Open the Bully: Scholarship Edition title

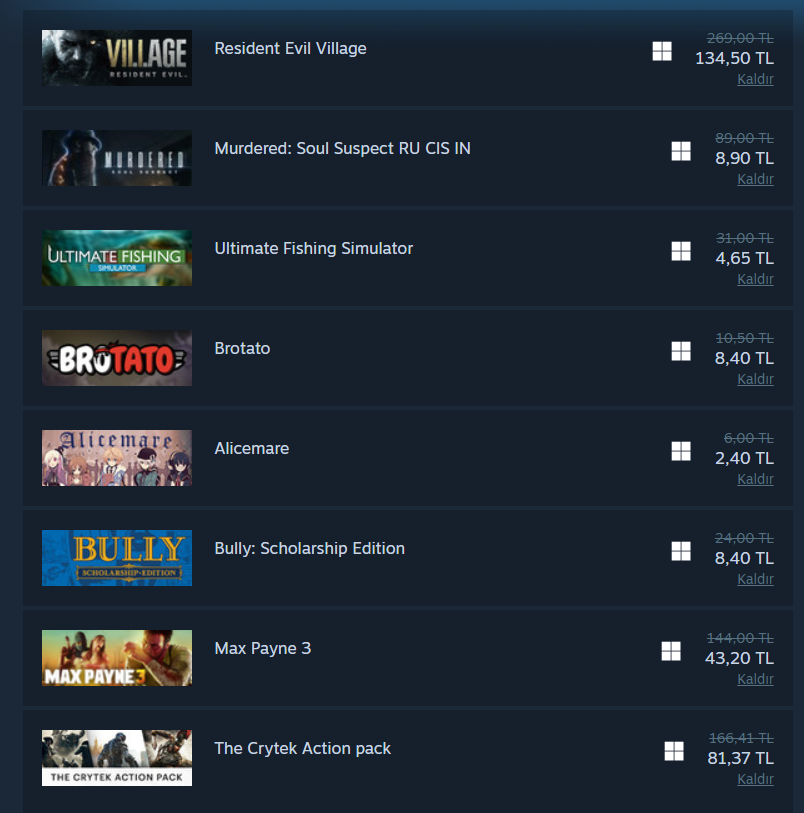click(309, 549)
